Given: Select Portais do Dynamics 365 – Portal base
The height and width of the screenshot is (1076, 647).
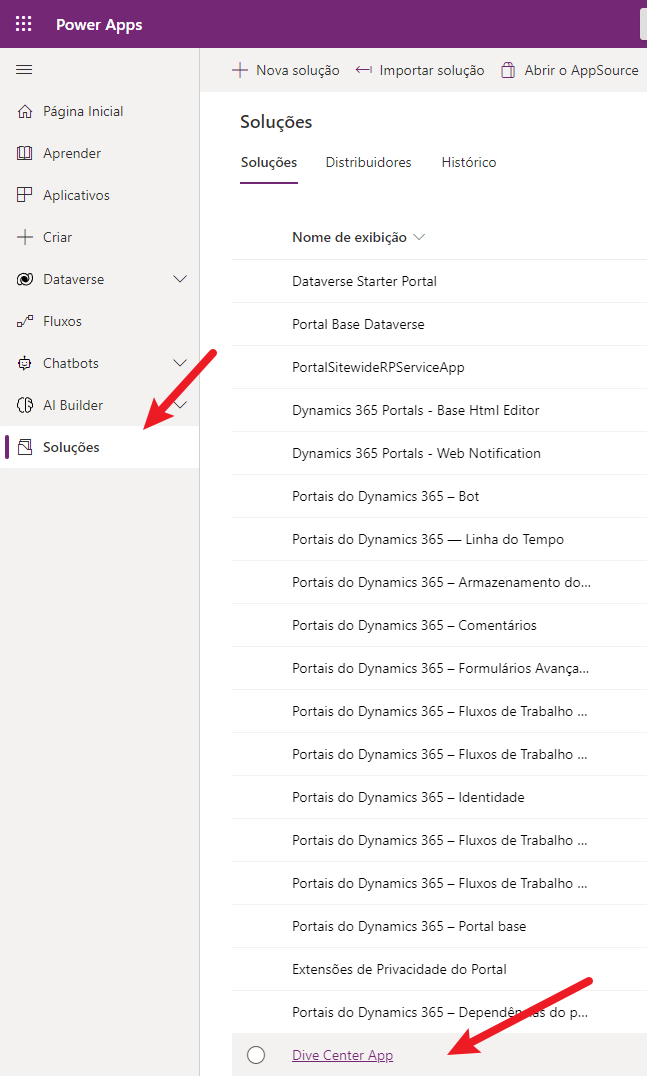Looking at the screenshot, I should coord(439,926).
